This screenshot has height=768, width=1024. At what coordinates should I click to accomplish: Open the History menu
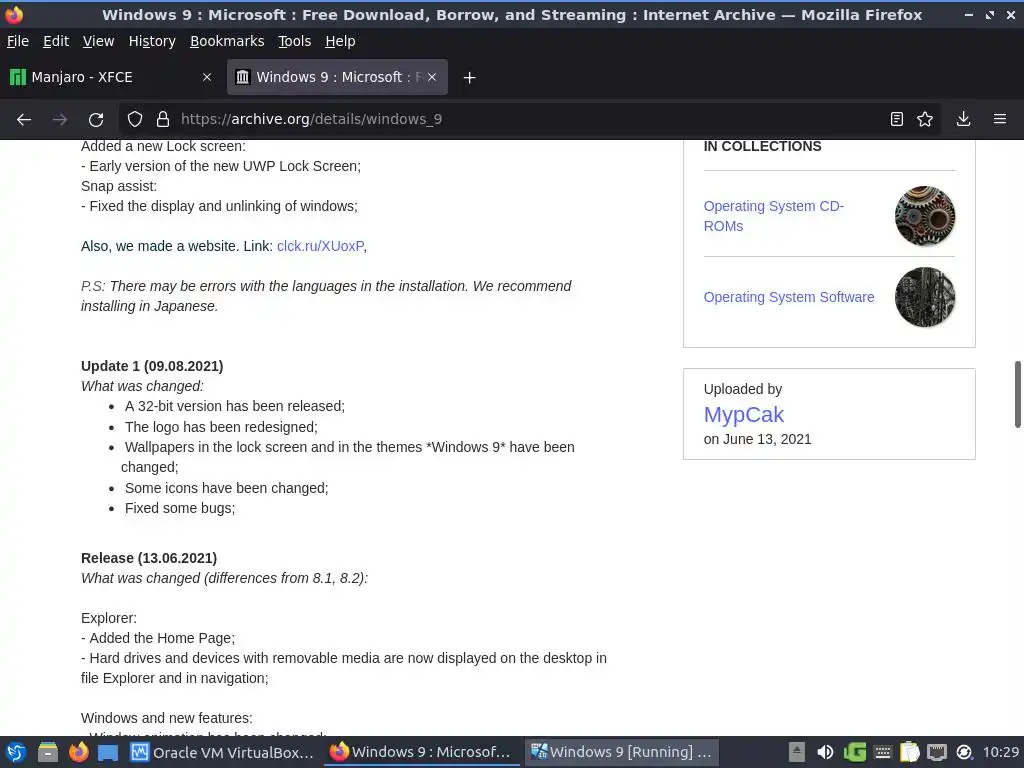152,41
